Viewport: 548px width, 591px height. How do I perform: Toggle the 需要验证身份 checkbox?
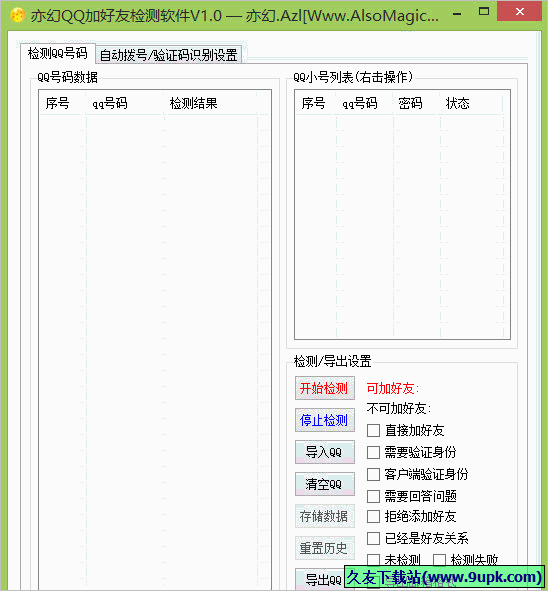373,452
